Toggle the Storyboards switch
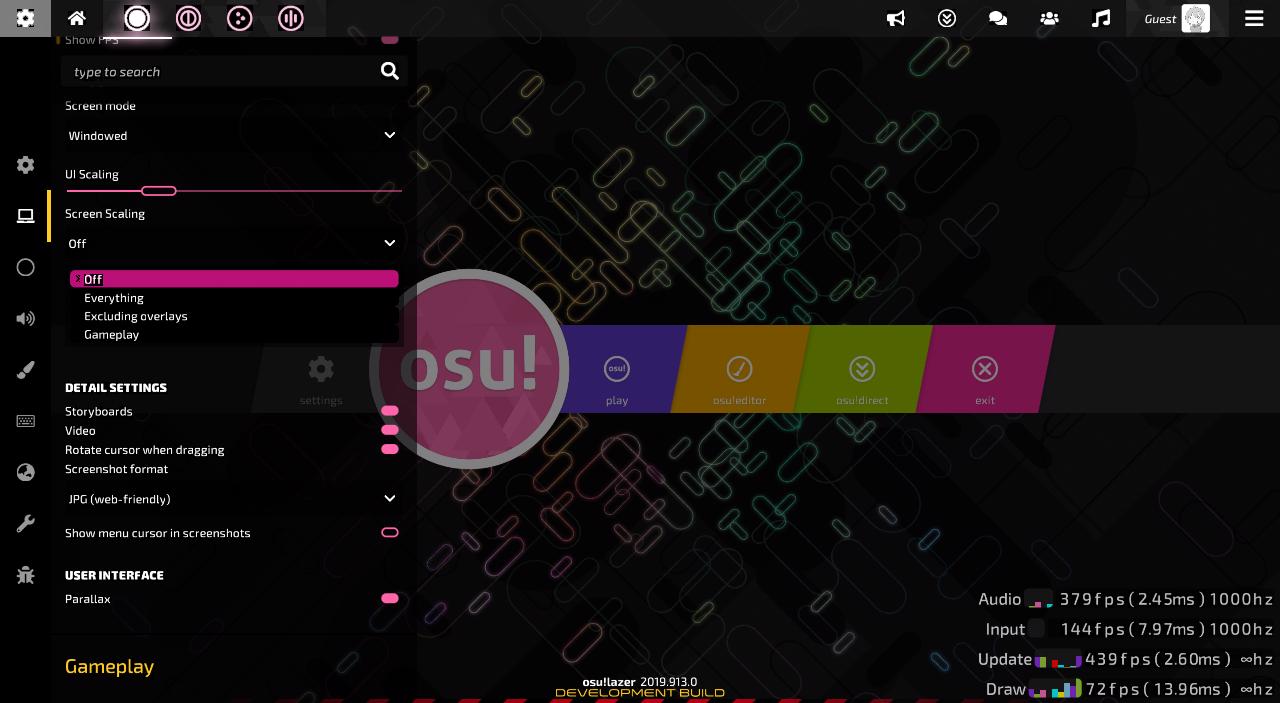 coord(390,411)
